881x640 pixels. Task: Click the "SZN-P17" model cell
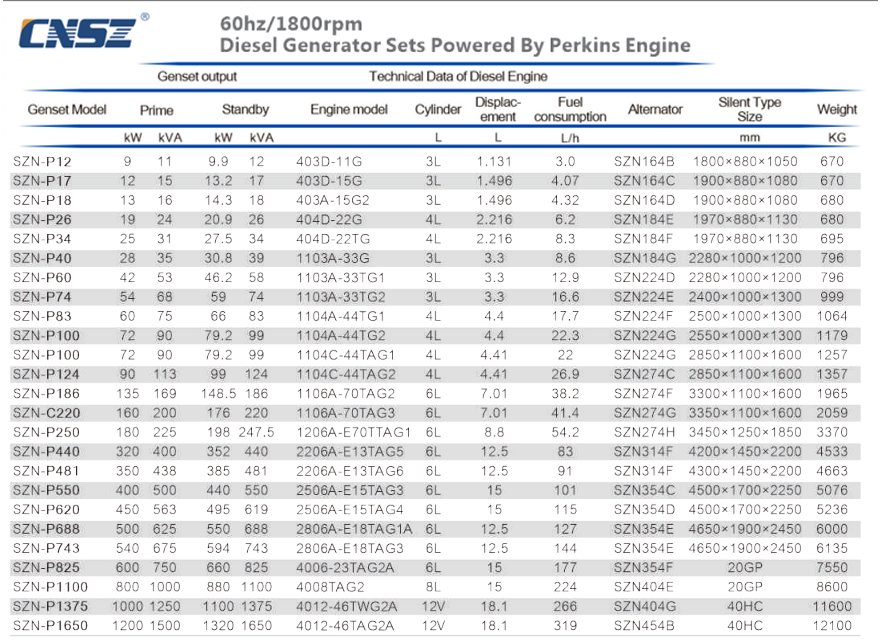point(42,181)
